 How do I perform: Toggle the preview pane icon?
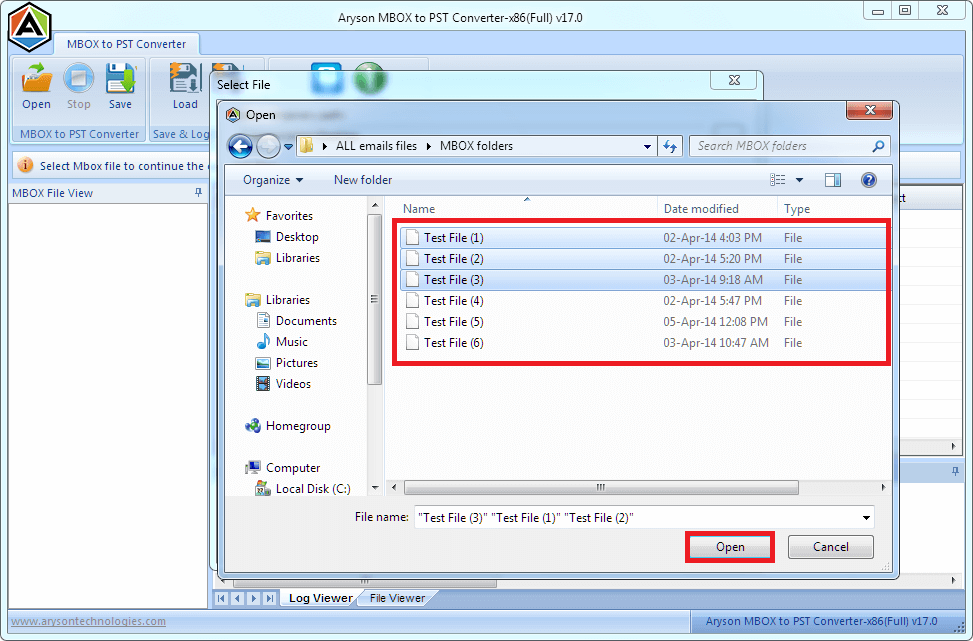pos(833,180)
